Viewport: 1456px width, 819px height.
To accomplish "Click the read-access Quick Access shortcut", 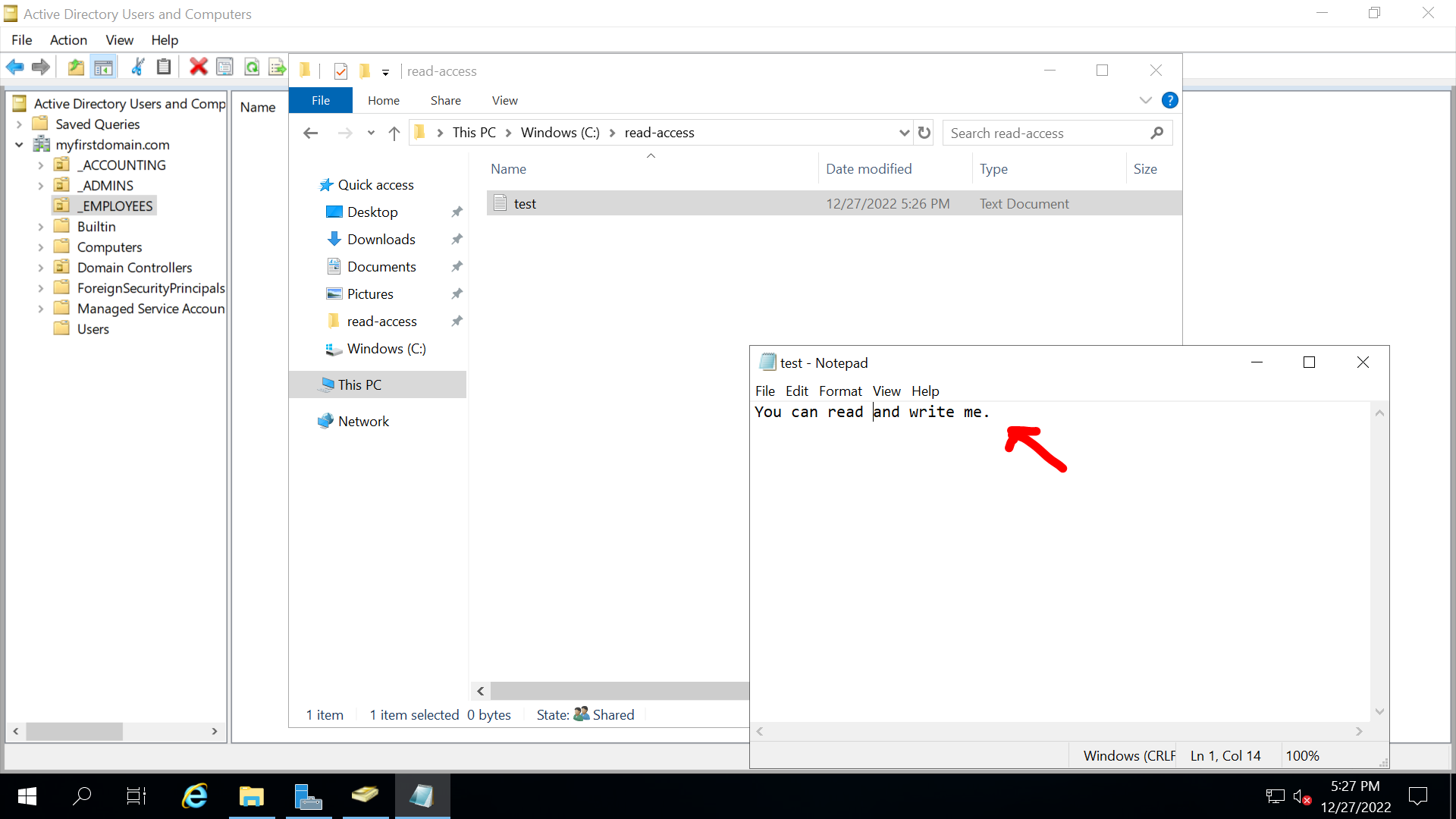I will (x=381, y=321).
